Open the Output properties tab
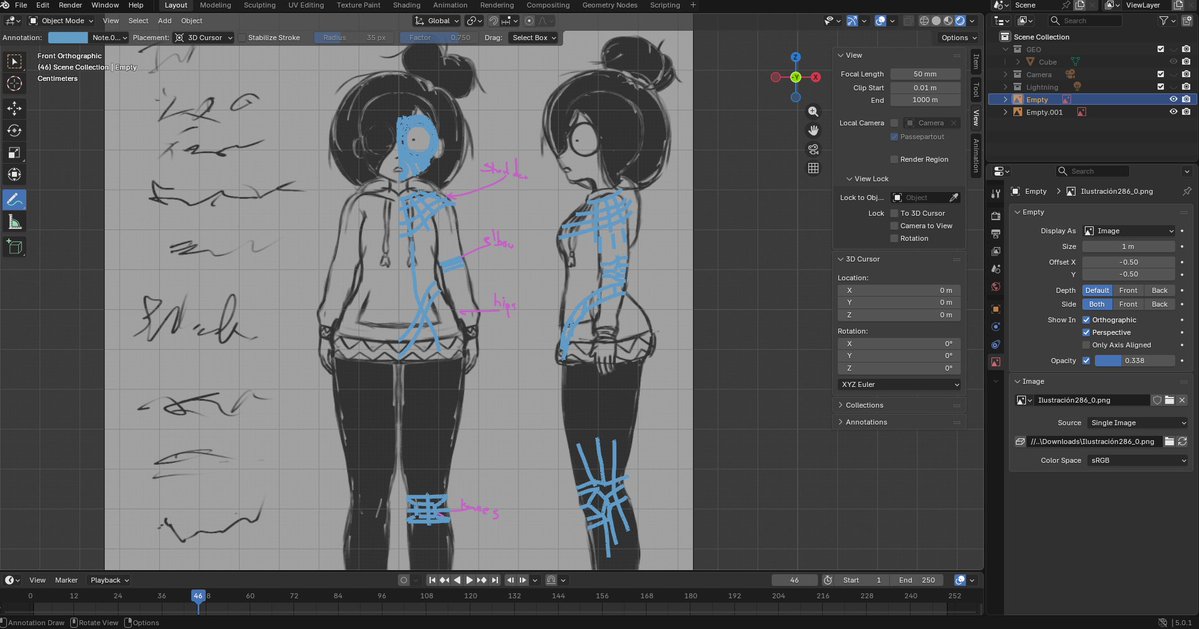The image size is (1199, 629). pos(996,234)
